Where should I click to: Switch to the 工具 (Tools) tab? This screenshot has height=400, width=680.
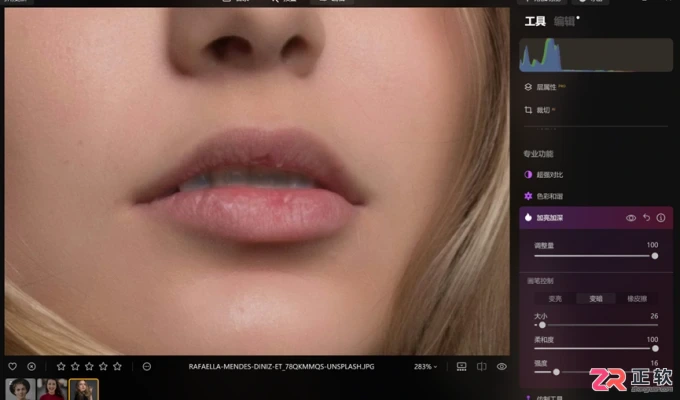(x=535, y=21)
